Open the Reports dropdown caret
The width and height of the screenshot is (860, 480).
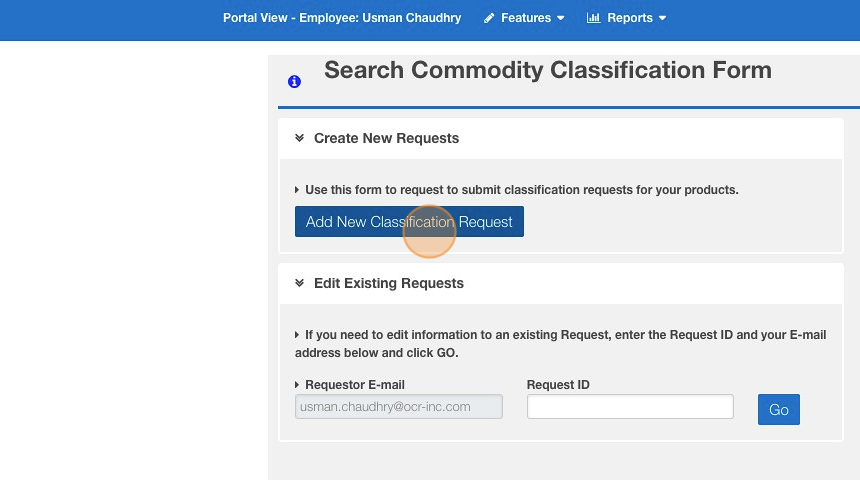(662, 19)
